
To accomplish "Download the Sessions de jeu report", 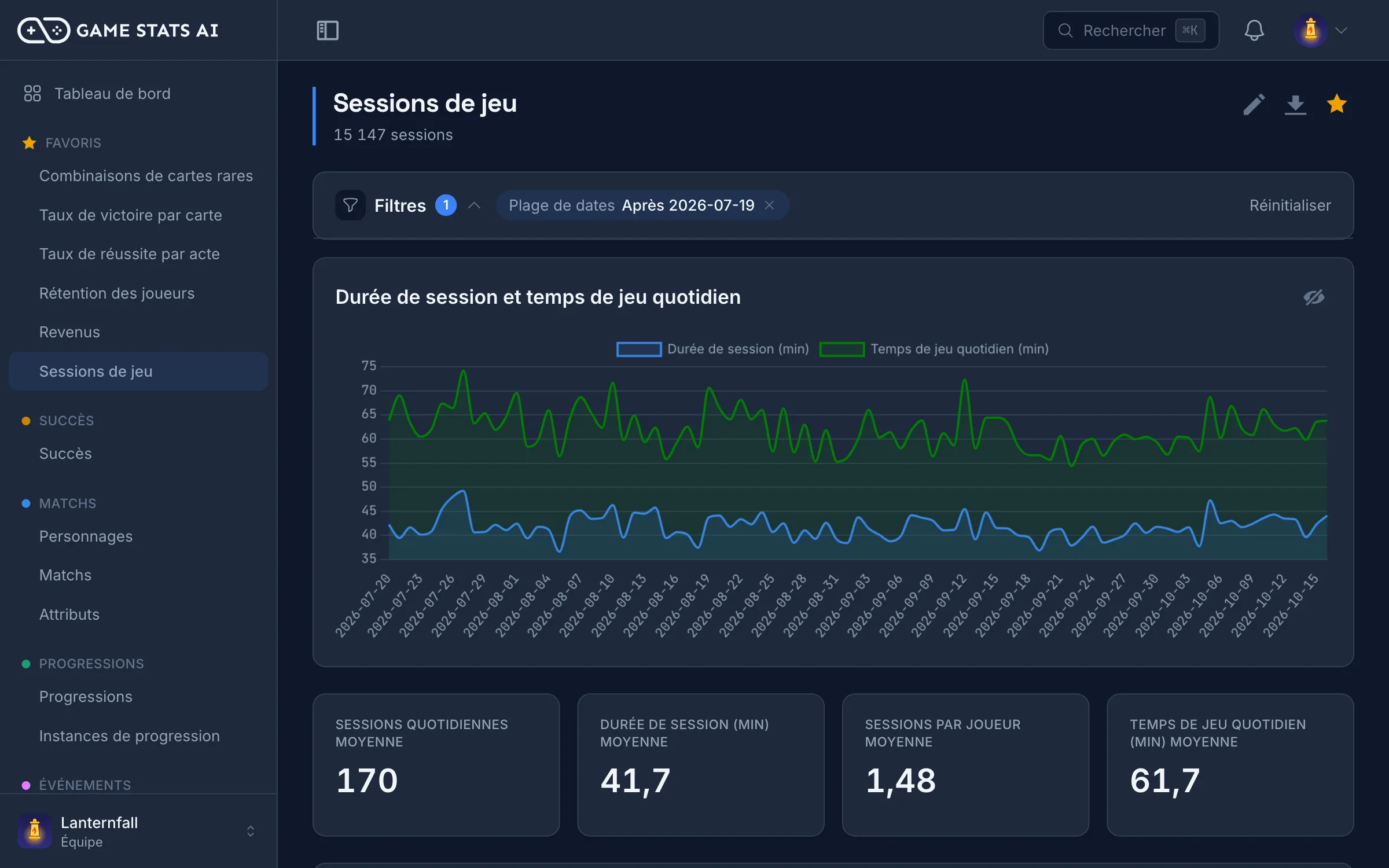I will [x=1295, y=104].
